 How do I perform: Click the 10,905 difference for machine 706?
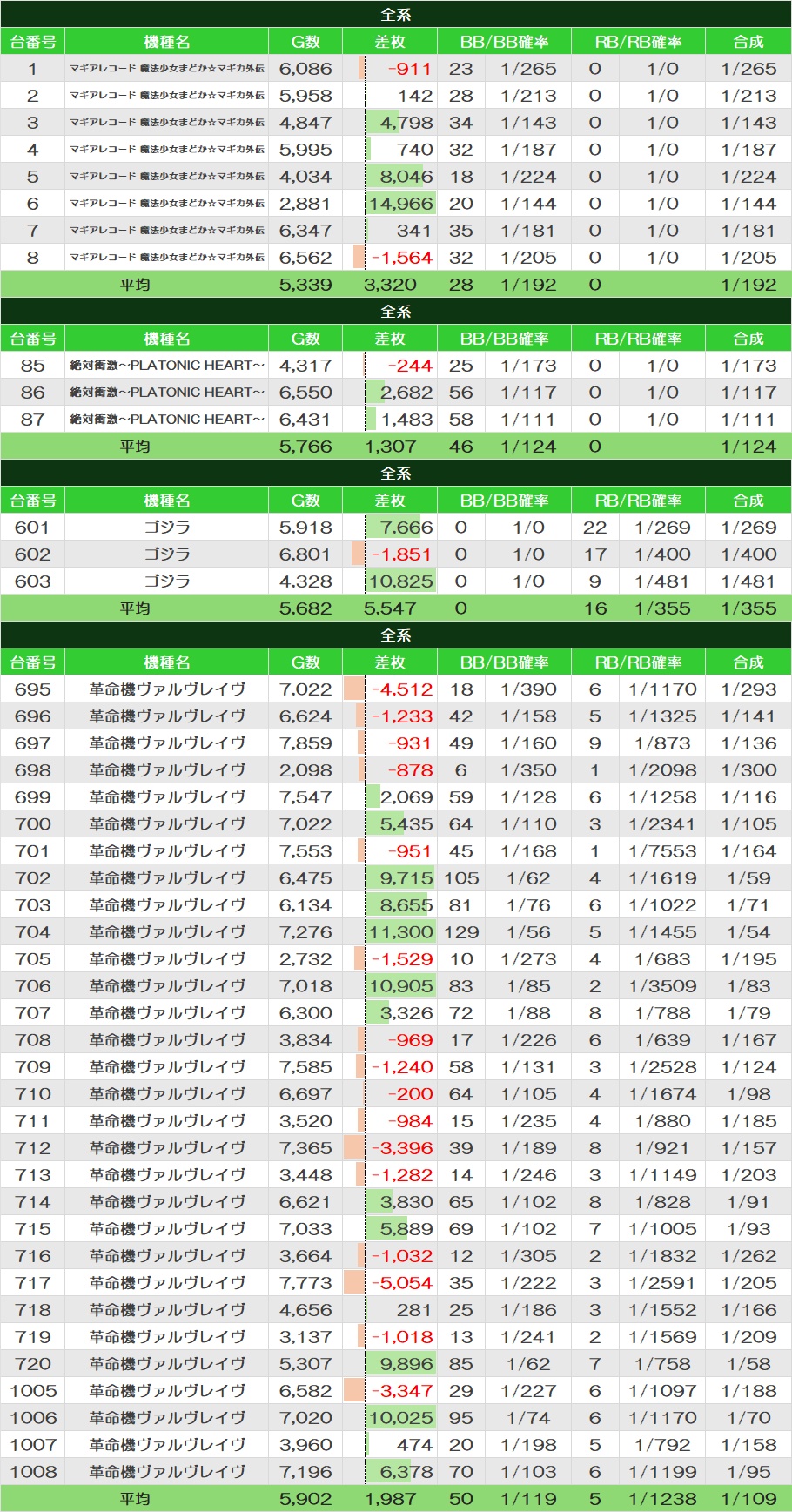point(400,986)
